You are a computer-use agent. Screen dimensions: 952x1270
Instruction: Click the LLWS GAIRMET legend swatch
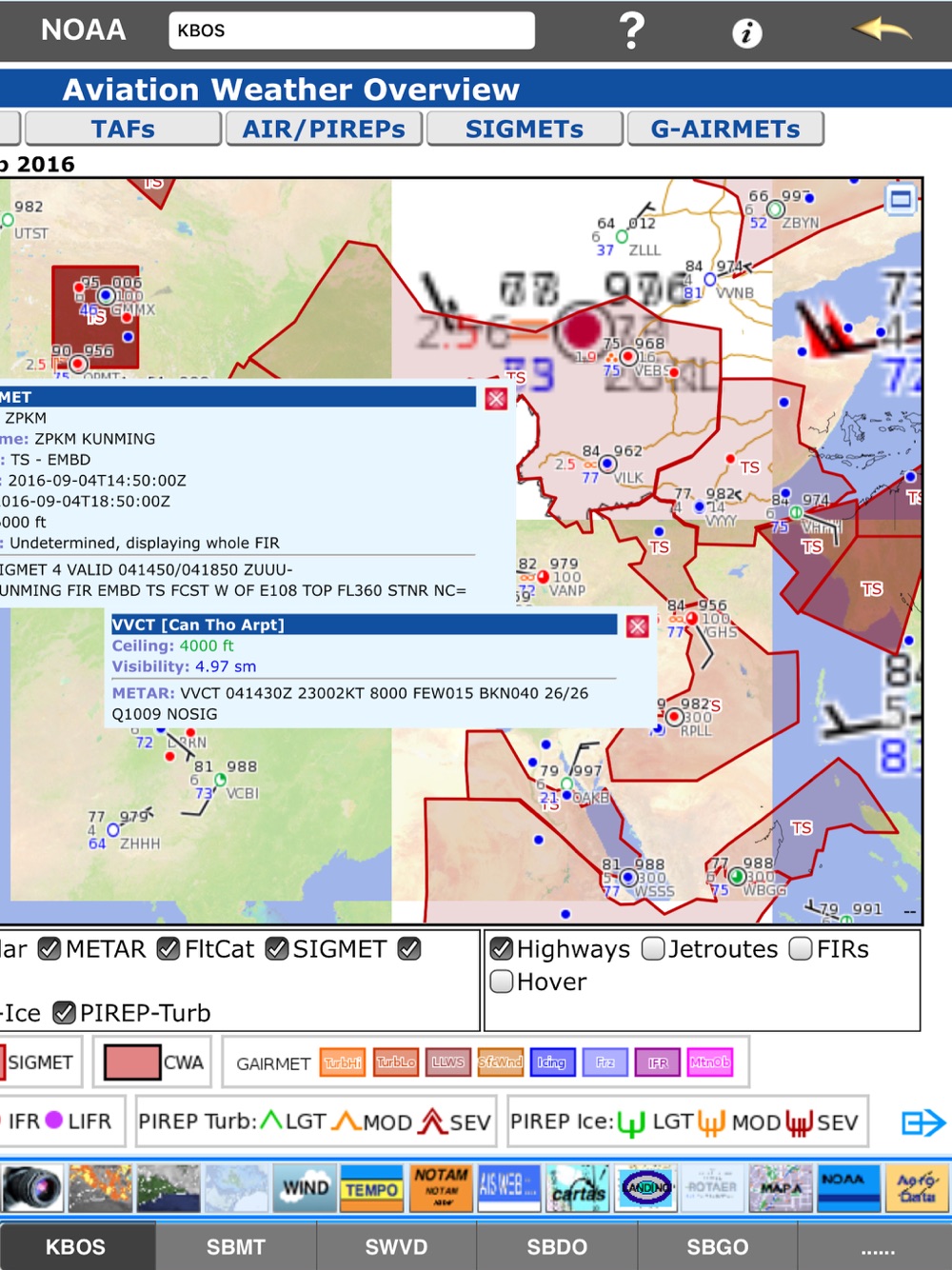click(x=447, y=1062)
